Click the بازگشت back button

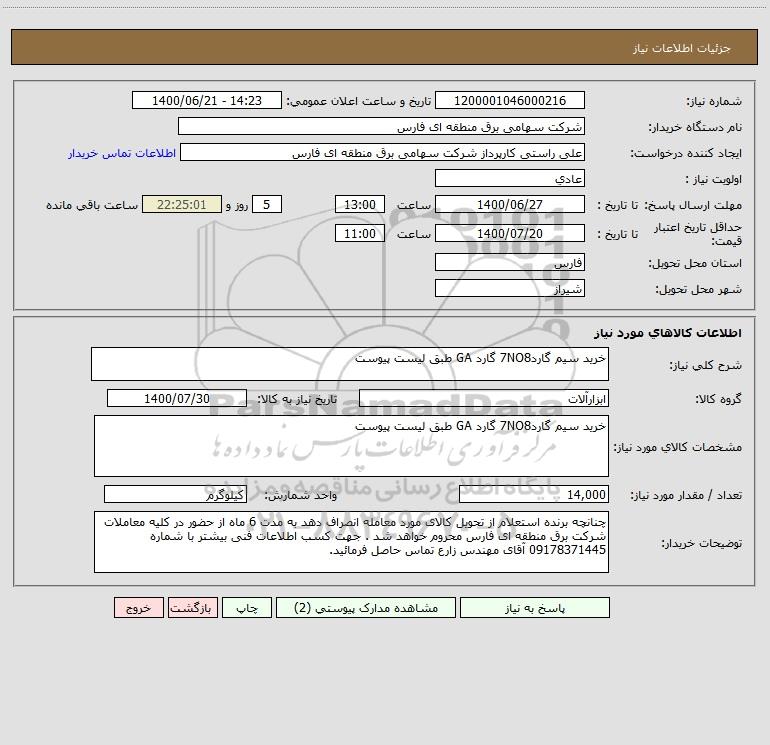tap(192, 607)
